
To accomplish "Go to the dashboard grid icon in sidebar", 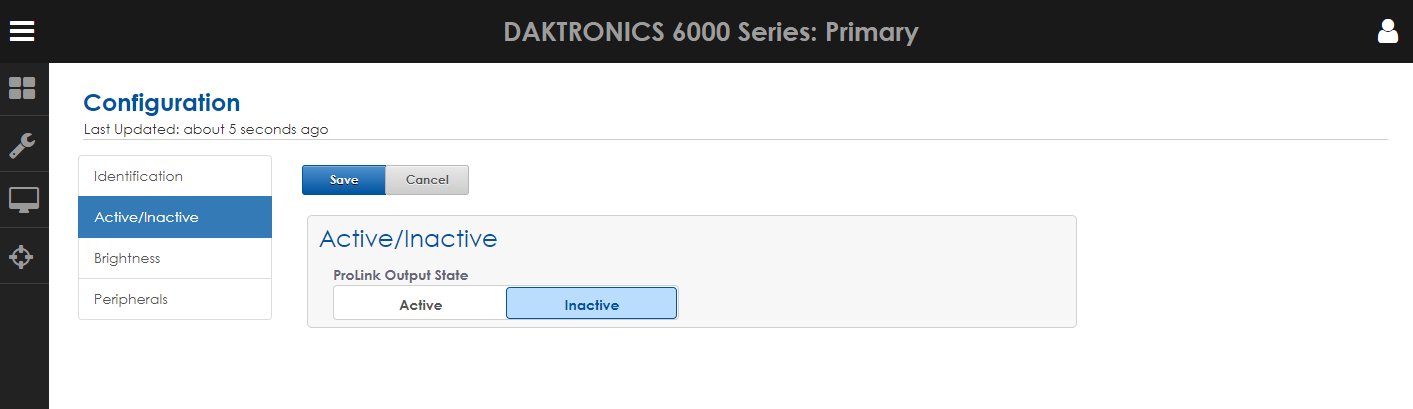I will 22,88.
